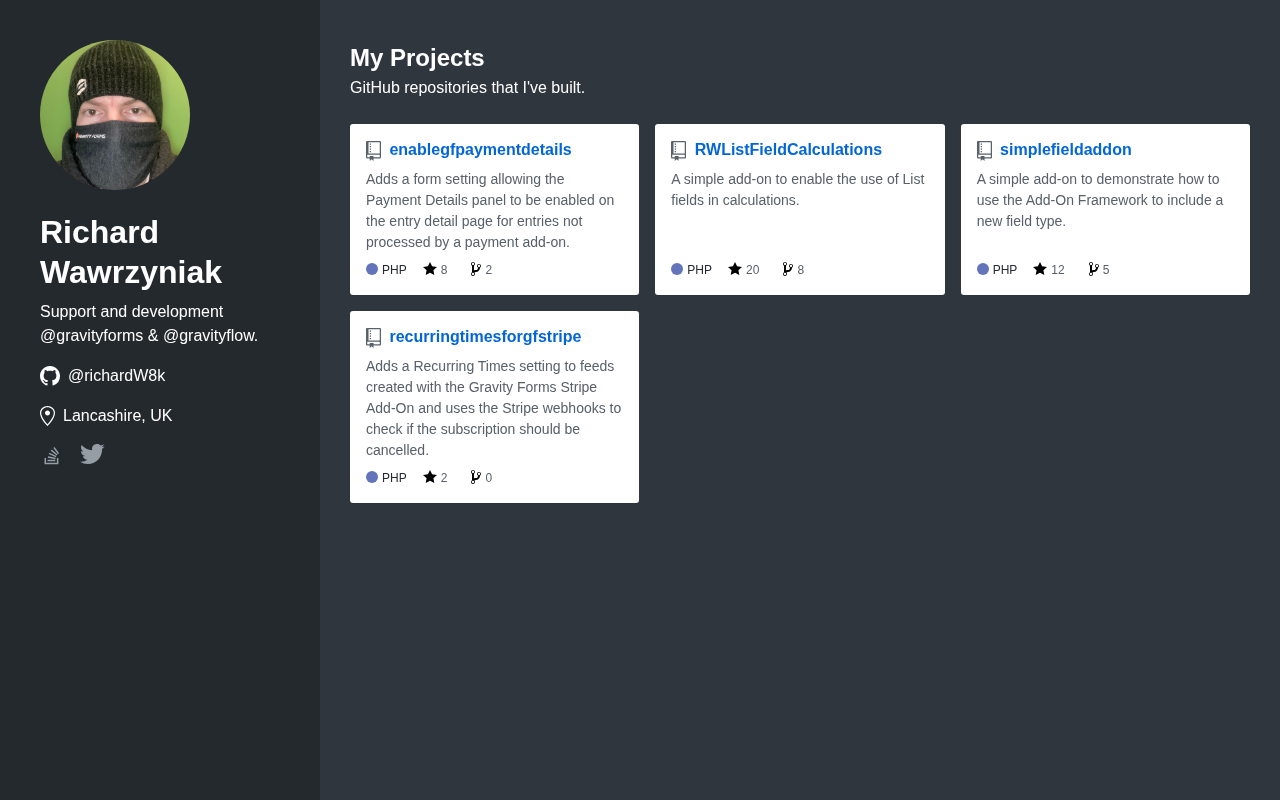Click the Stack Overflow icon in sidebar
Viewport: 1280px width, 800px height.
(x=52, y=455)
